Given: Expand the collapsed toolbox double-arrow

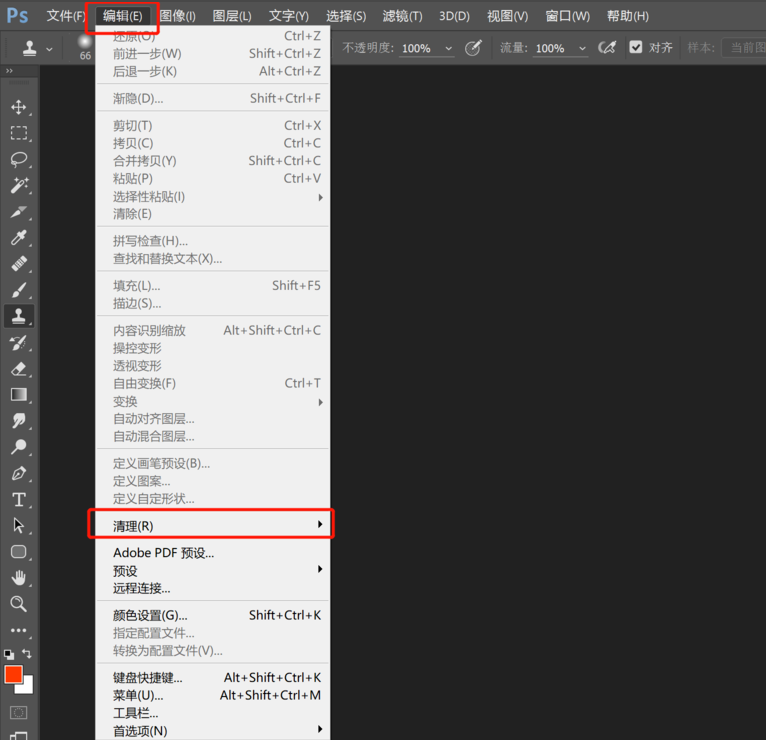Looking at the screenshot, I should click(x=9, y=71).
